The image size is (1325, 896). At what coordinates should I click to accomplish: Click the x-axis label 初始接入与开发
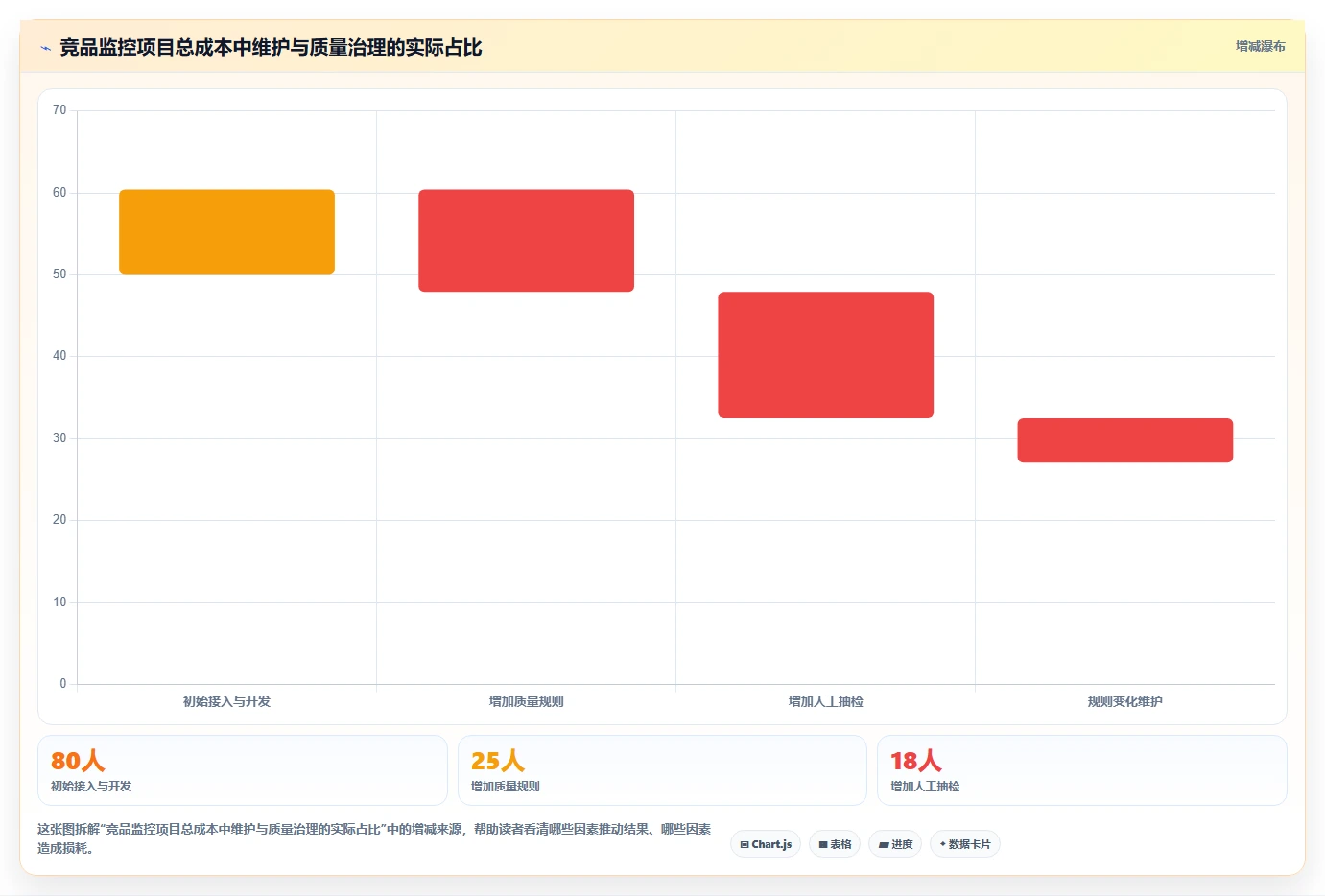click(226, 701)
